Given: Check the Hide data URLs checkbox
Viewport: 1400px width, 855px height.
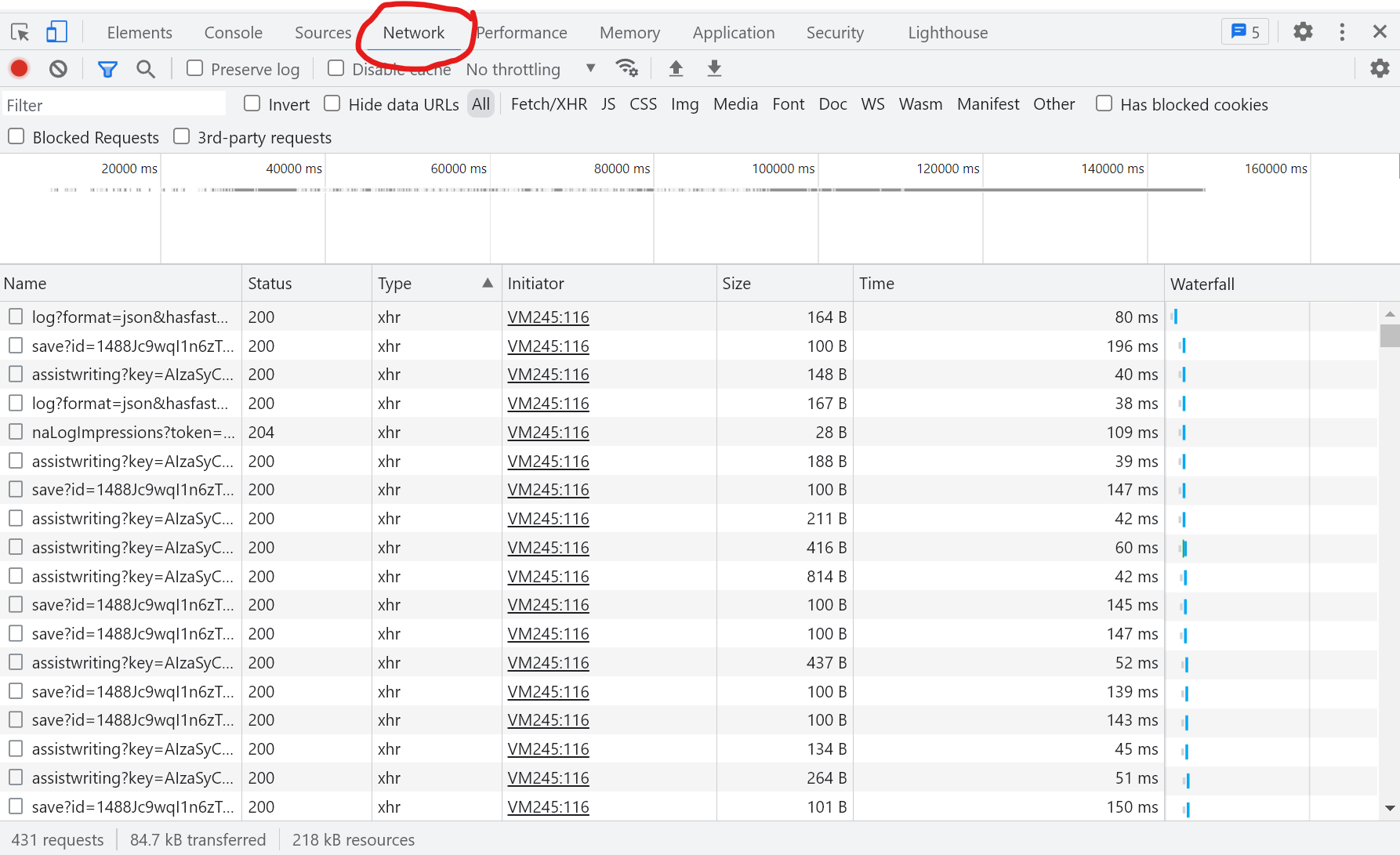Looking at the screenshot, I should click(332, 103).
